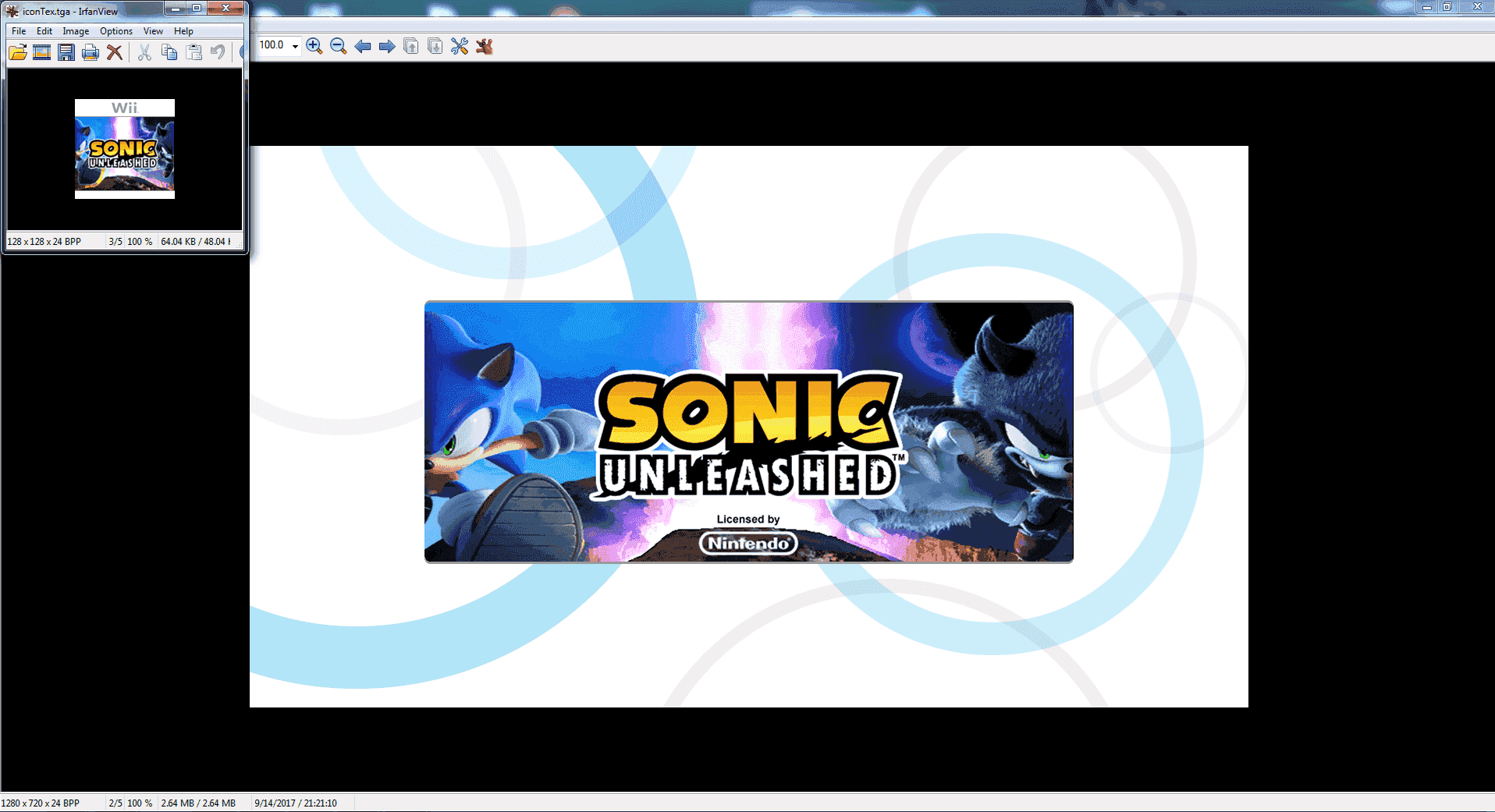
Task: Open the Help menu
Action: (x=183, y=31)
